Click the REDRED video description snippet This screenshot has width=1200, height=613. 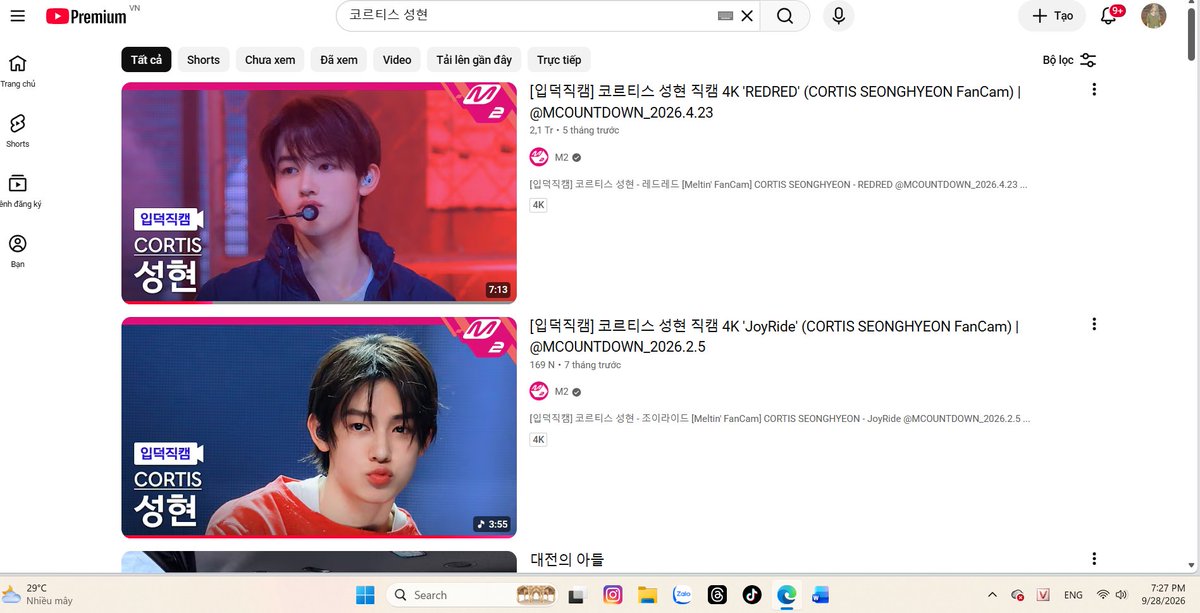(779, 185)
